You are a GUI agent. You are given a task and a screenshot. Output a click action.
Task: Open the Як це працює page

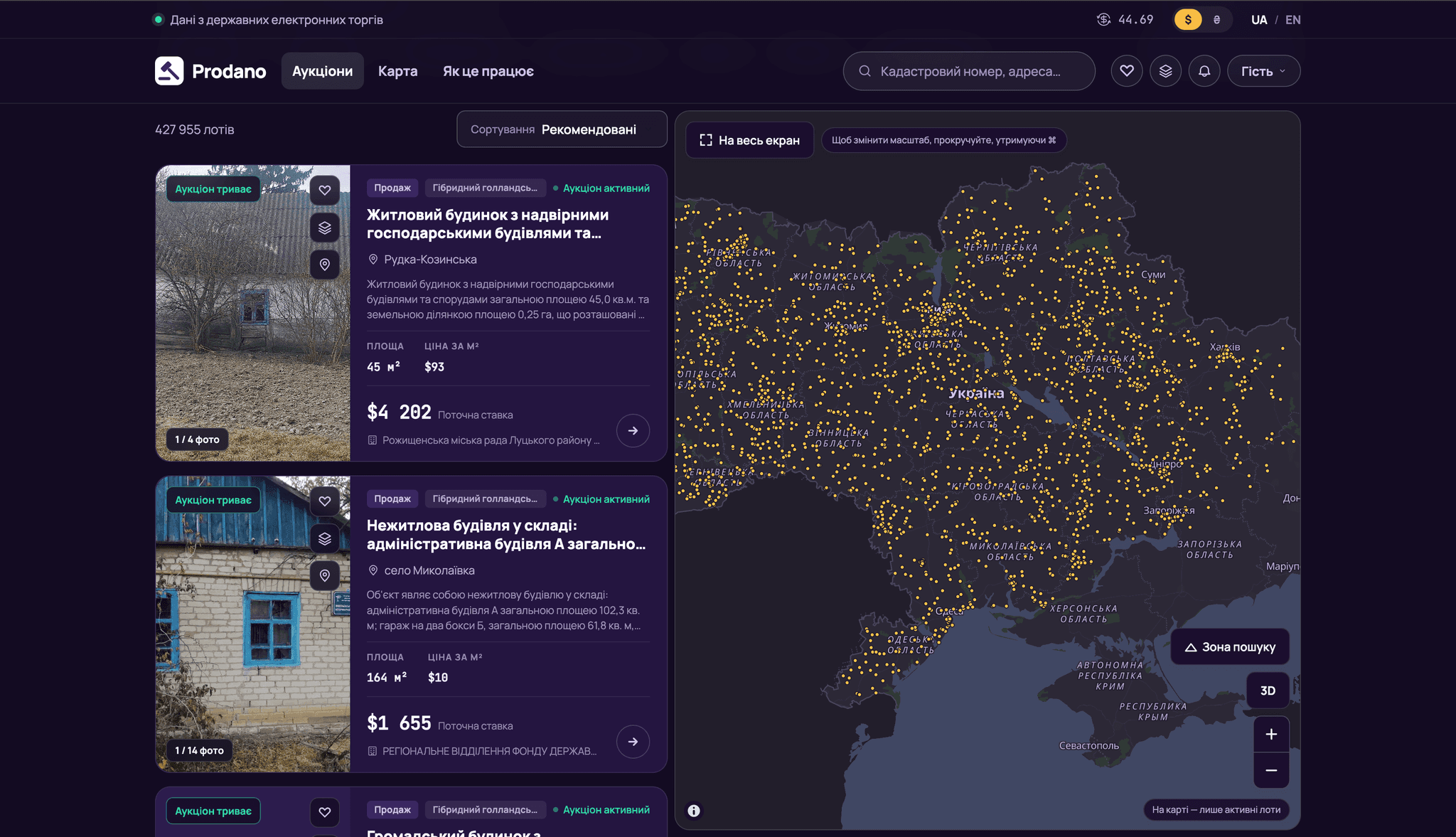(488, 71)
